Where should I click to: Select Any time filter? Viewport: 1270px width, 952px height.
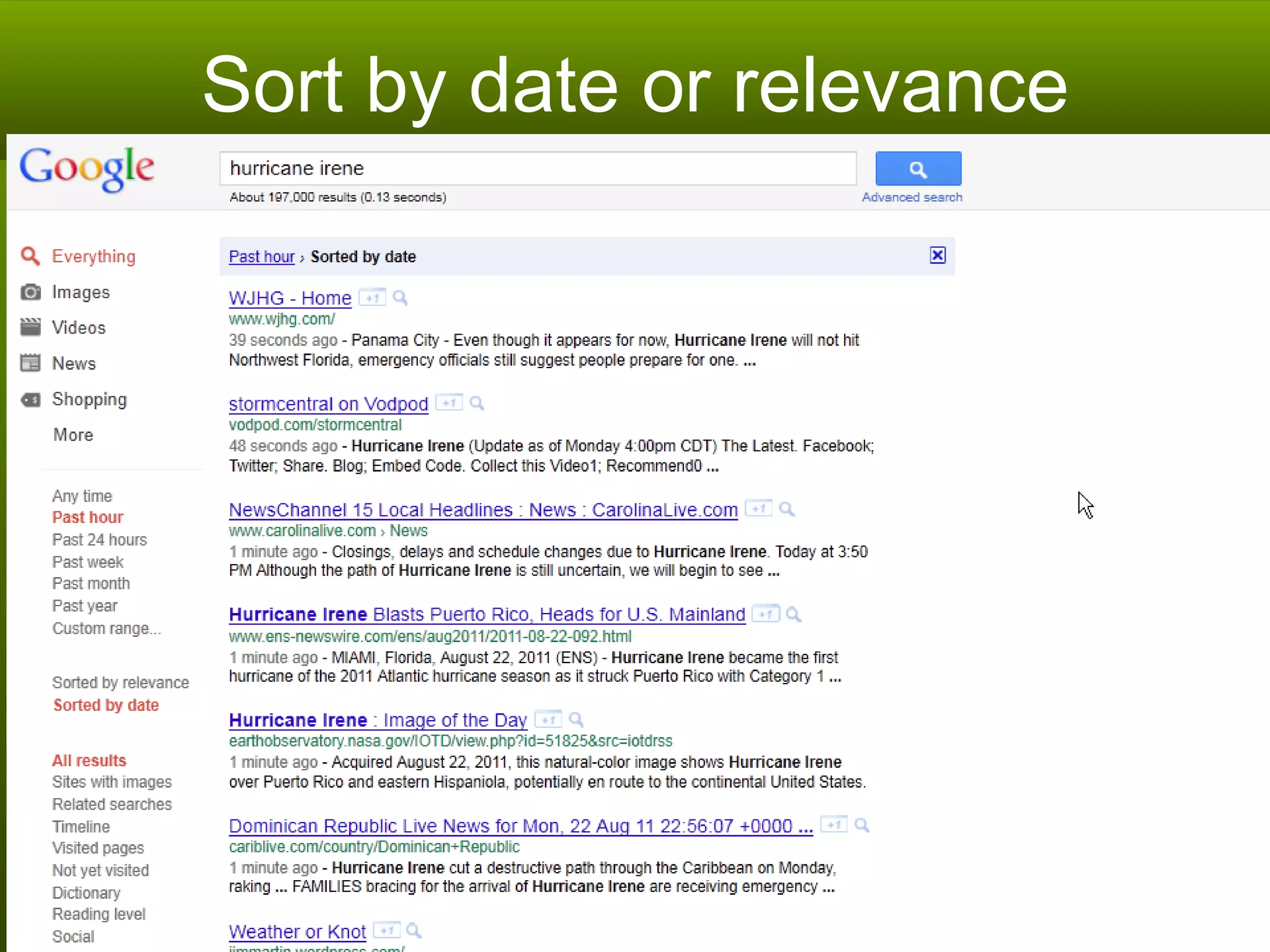click(82, 496)
